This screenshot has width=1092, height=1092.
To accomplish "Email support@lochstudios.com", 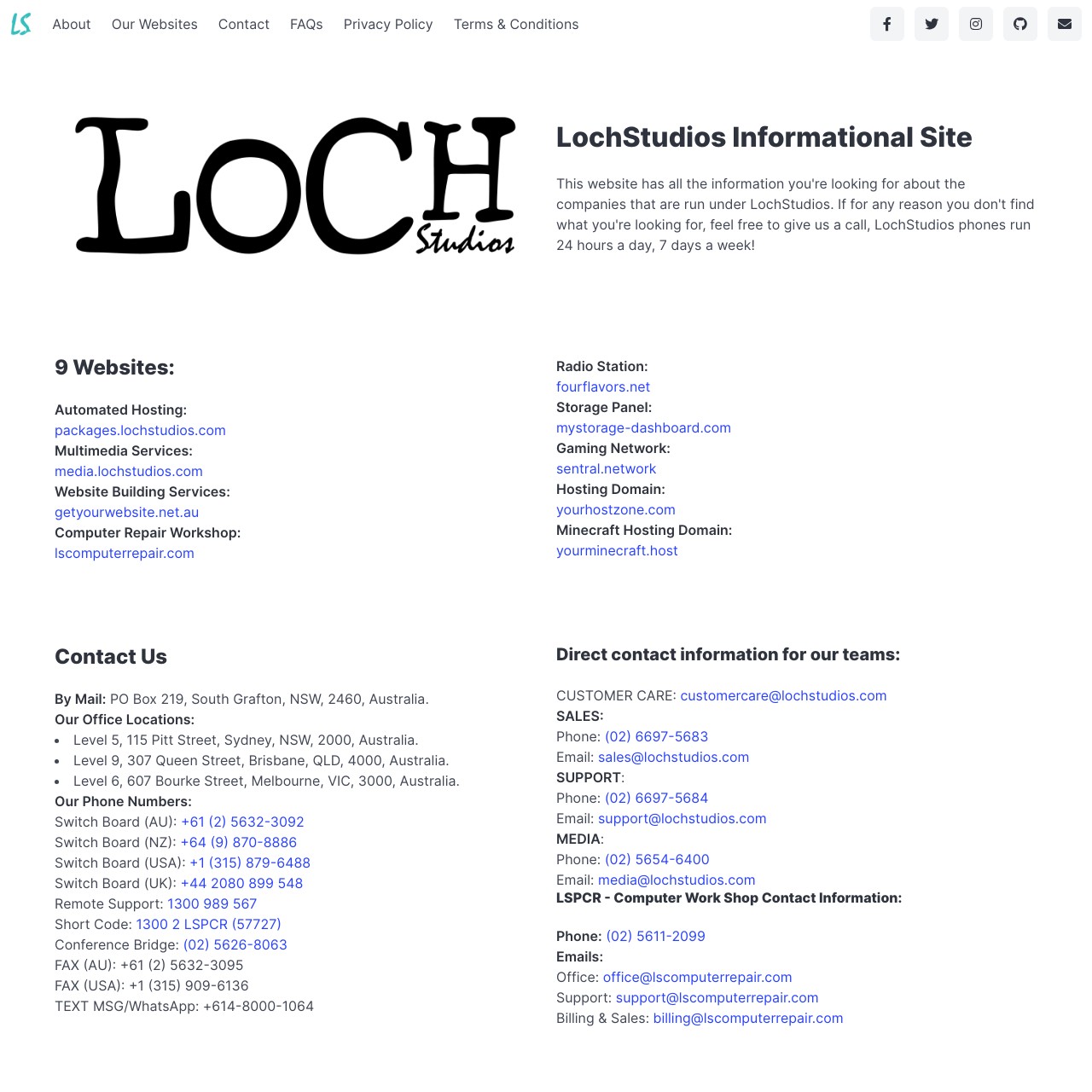I will (682, 818).
